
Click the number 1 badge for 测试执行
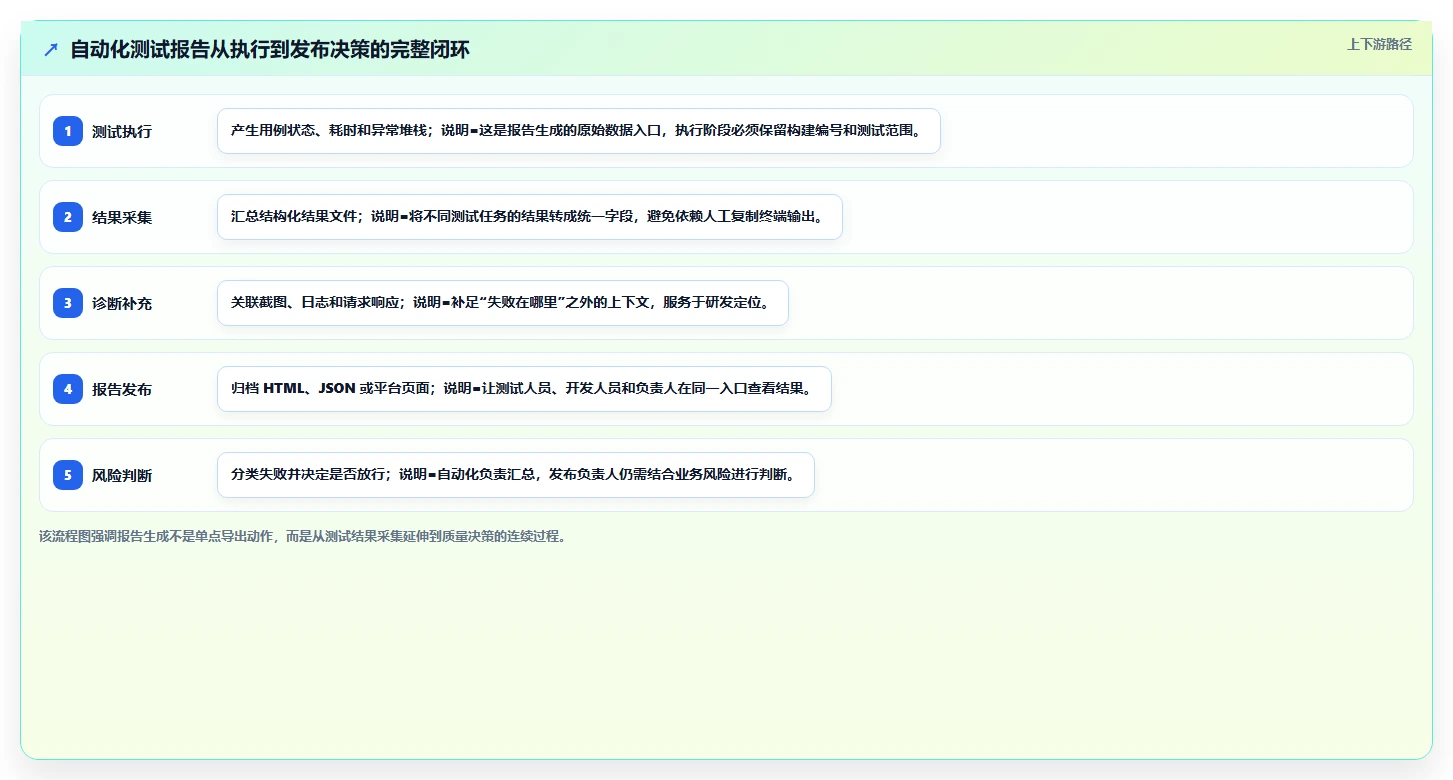click(x=68, y=130)
